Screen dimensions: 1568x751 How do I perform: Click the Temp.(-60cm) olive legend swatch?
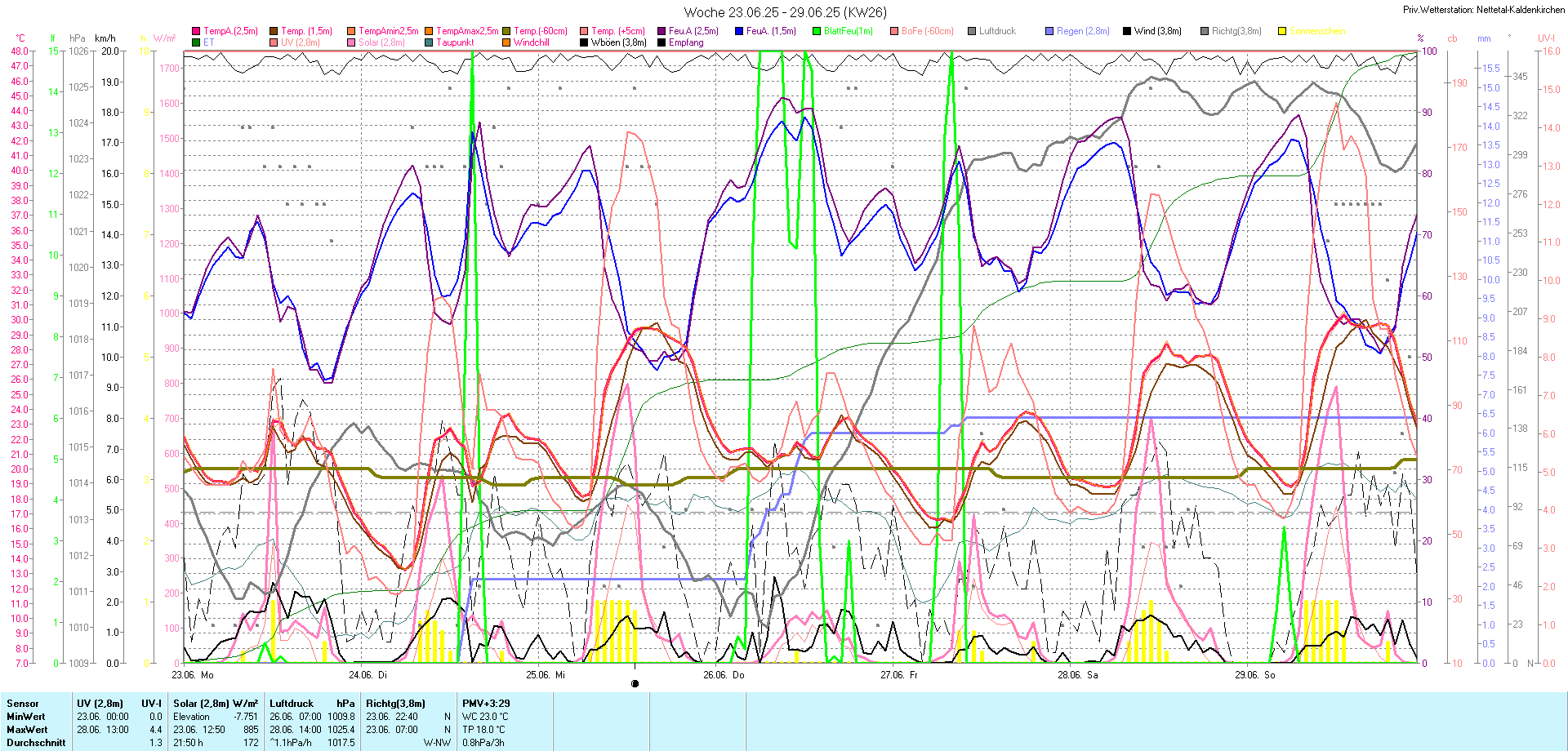coord(506,31)
